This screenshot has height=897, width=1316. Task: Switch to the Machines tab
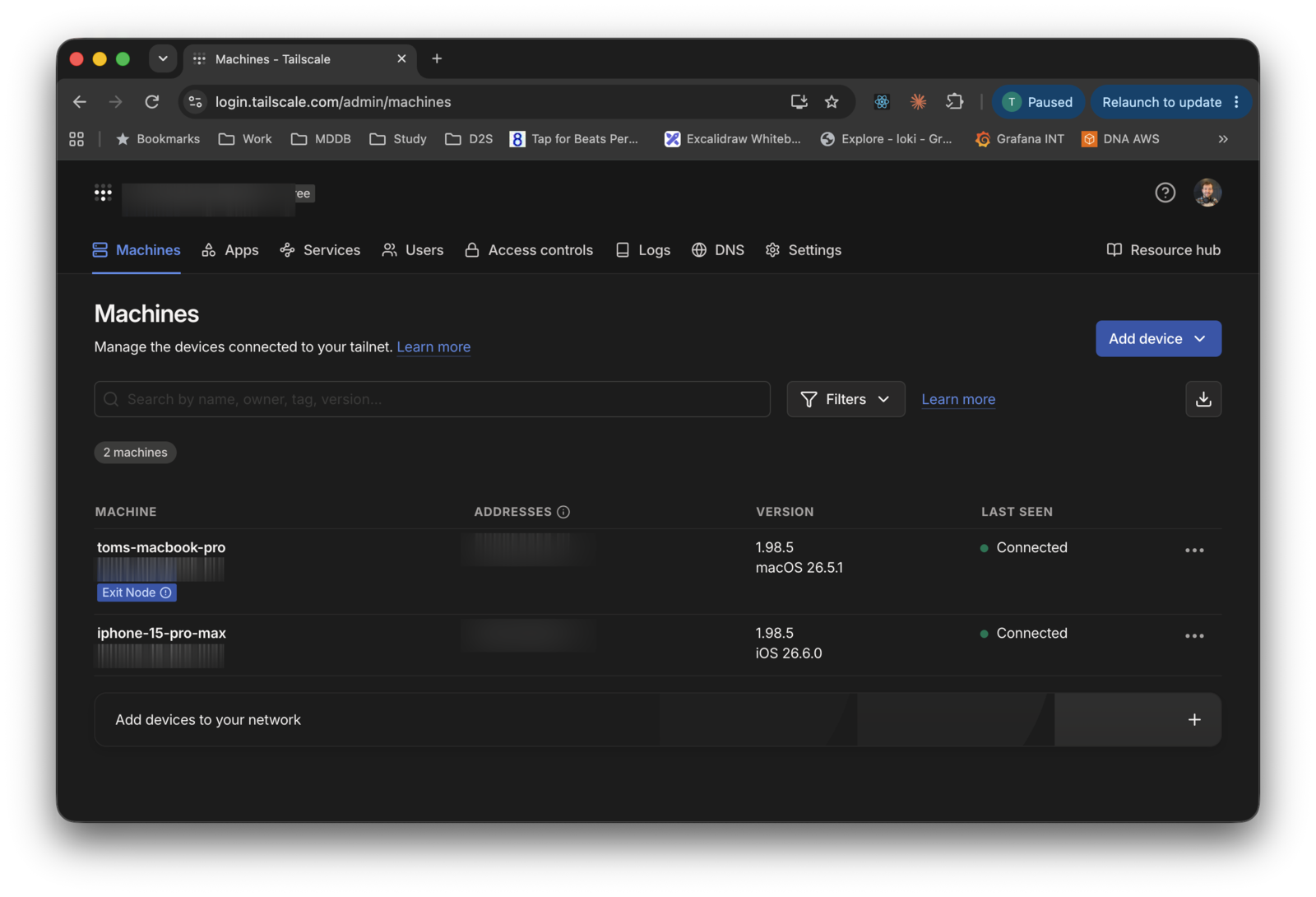pos(137,250)
